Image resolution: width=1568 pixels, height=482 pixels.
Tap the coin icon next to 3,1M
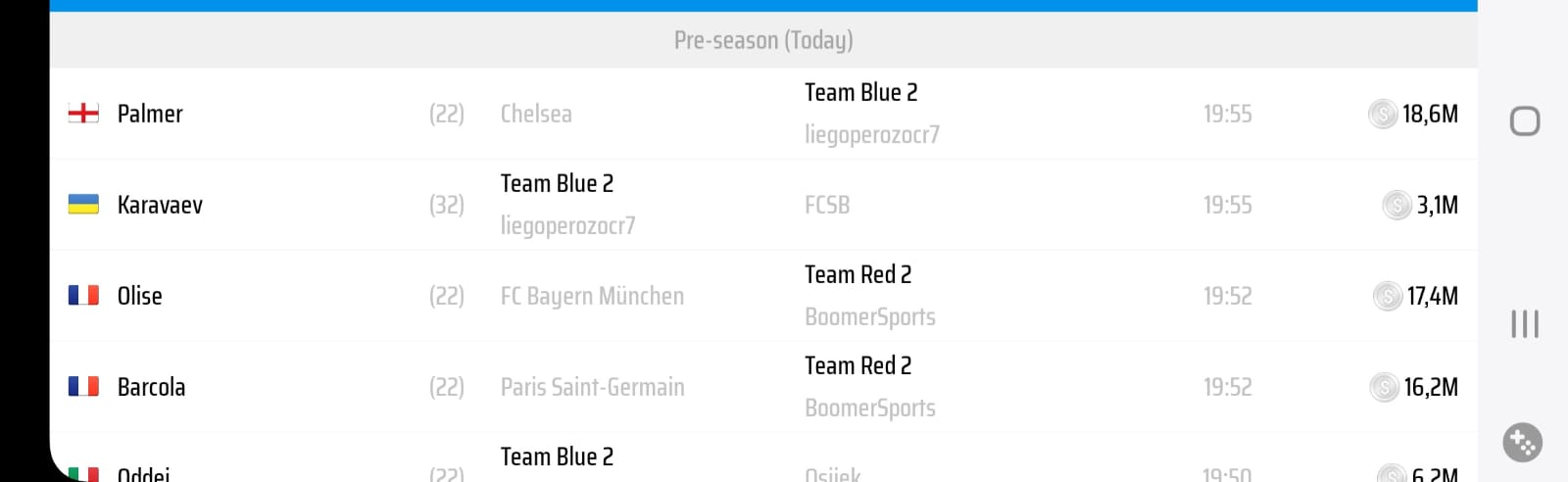1396,206
